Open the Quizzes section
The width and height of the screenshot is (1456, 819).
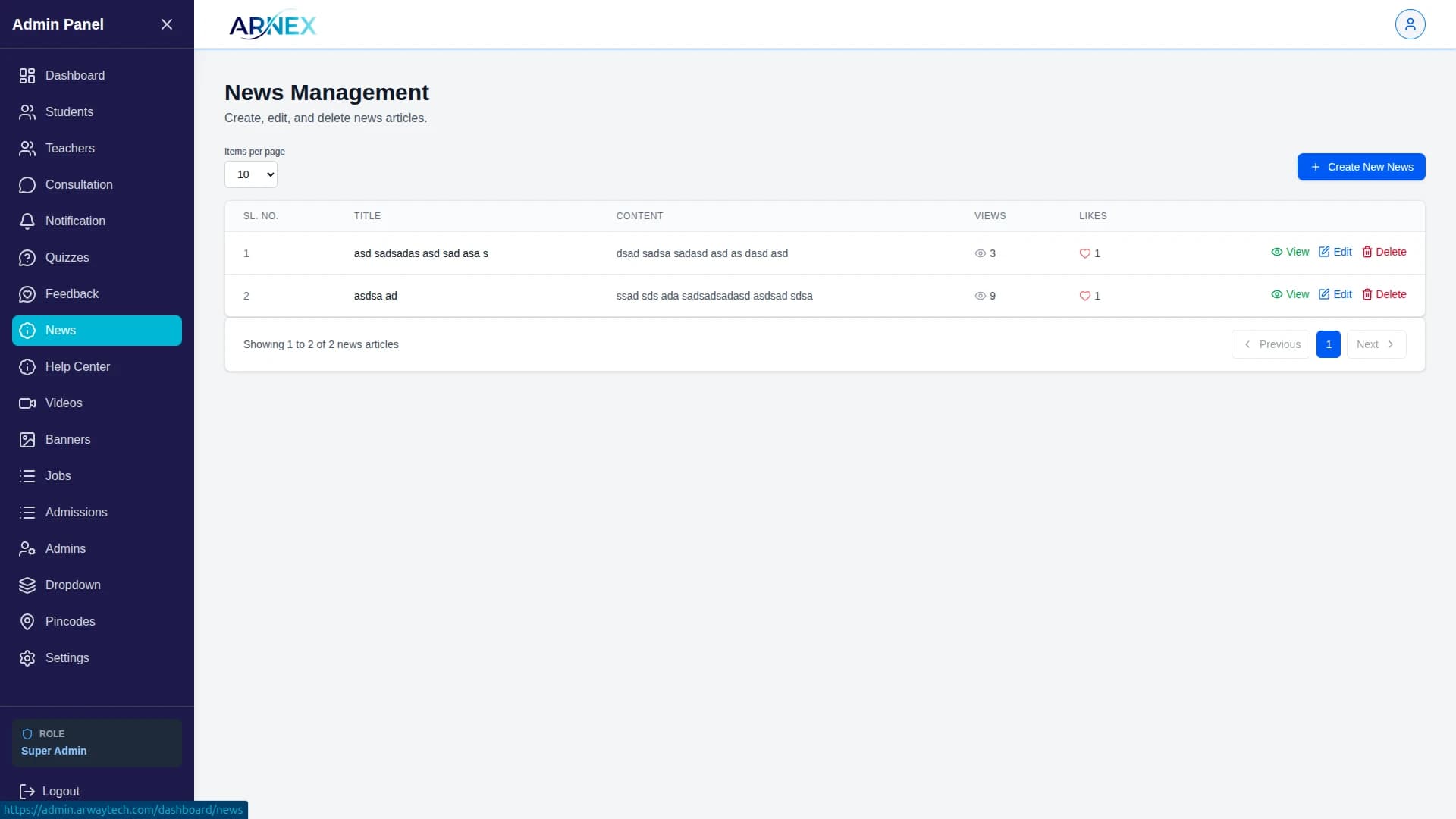click(67, 258)
